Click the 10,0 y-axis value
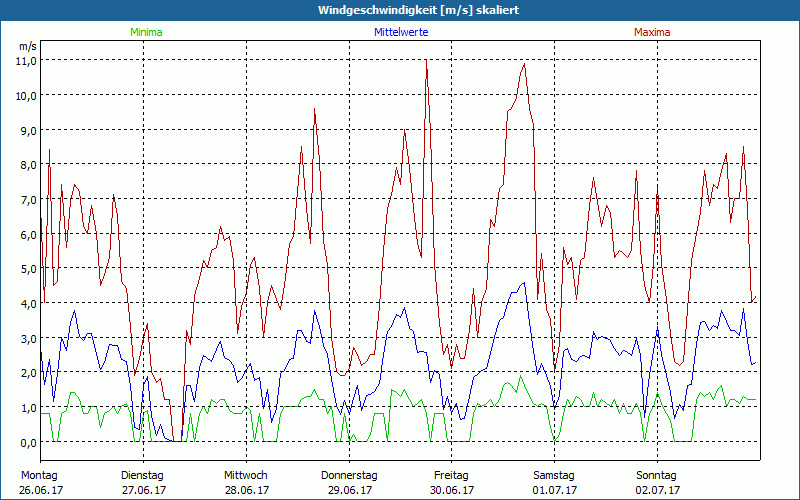 pyautogui.click(x=28, y=95)
